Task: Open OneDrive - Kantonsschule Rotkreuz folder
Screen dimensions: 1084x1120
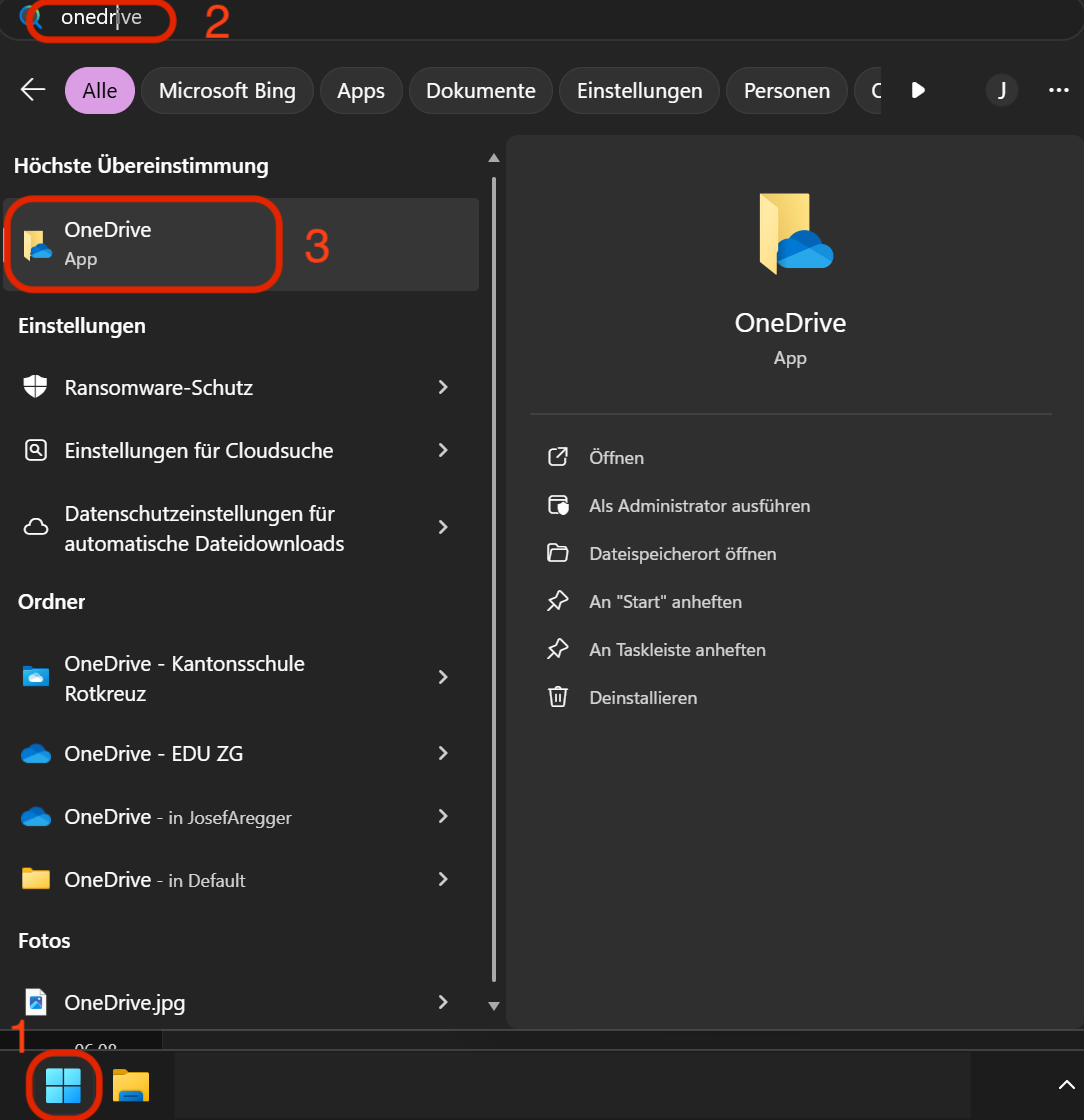Action: (x=241, y=677)
